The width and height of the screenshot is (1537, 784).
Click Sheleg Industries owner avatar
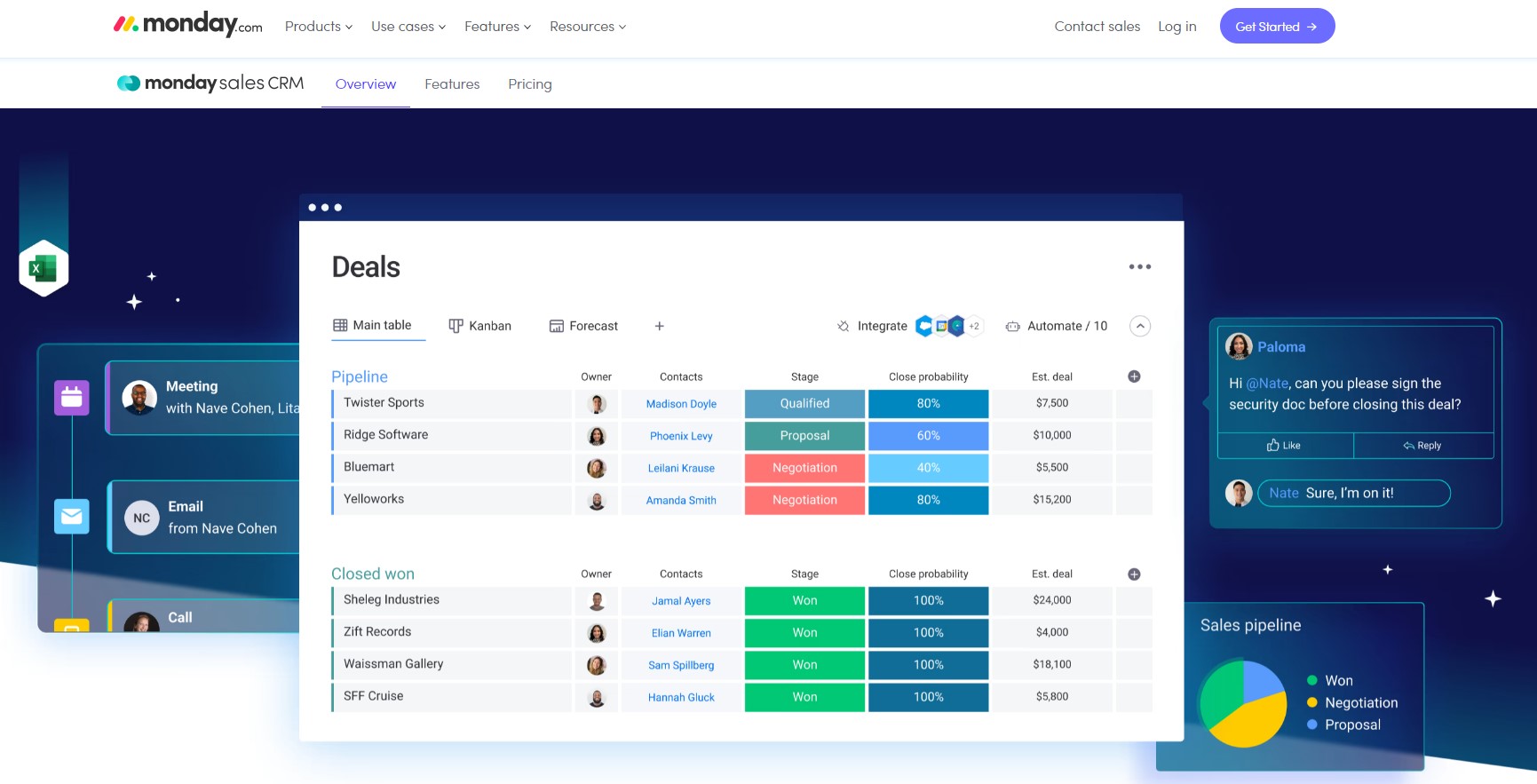pos(598,601)
